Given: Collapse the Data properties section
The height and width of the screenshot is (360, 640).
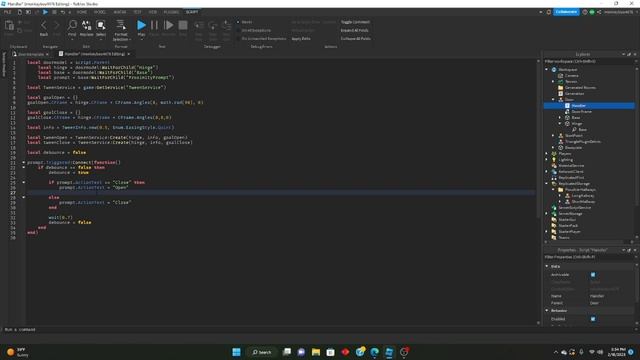Looking at the screenshot, I should click(547, 267).
